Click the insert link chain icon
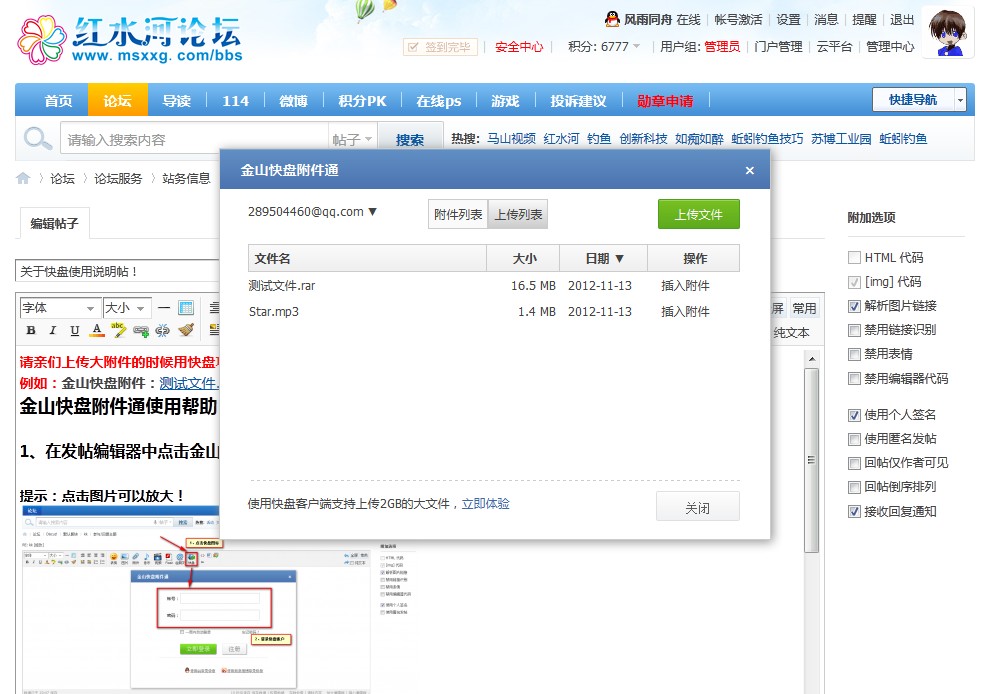Screen dimensions: 997x694 click(x=141, y=330)
